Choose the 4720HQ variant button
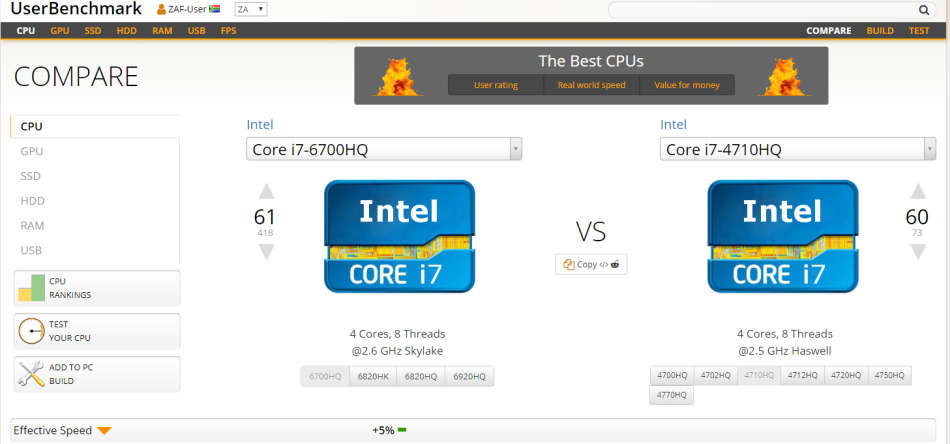 pos(845,375)
